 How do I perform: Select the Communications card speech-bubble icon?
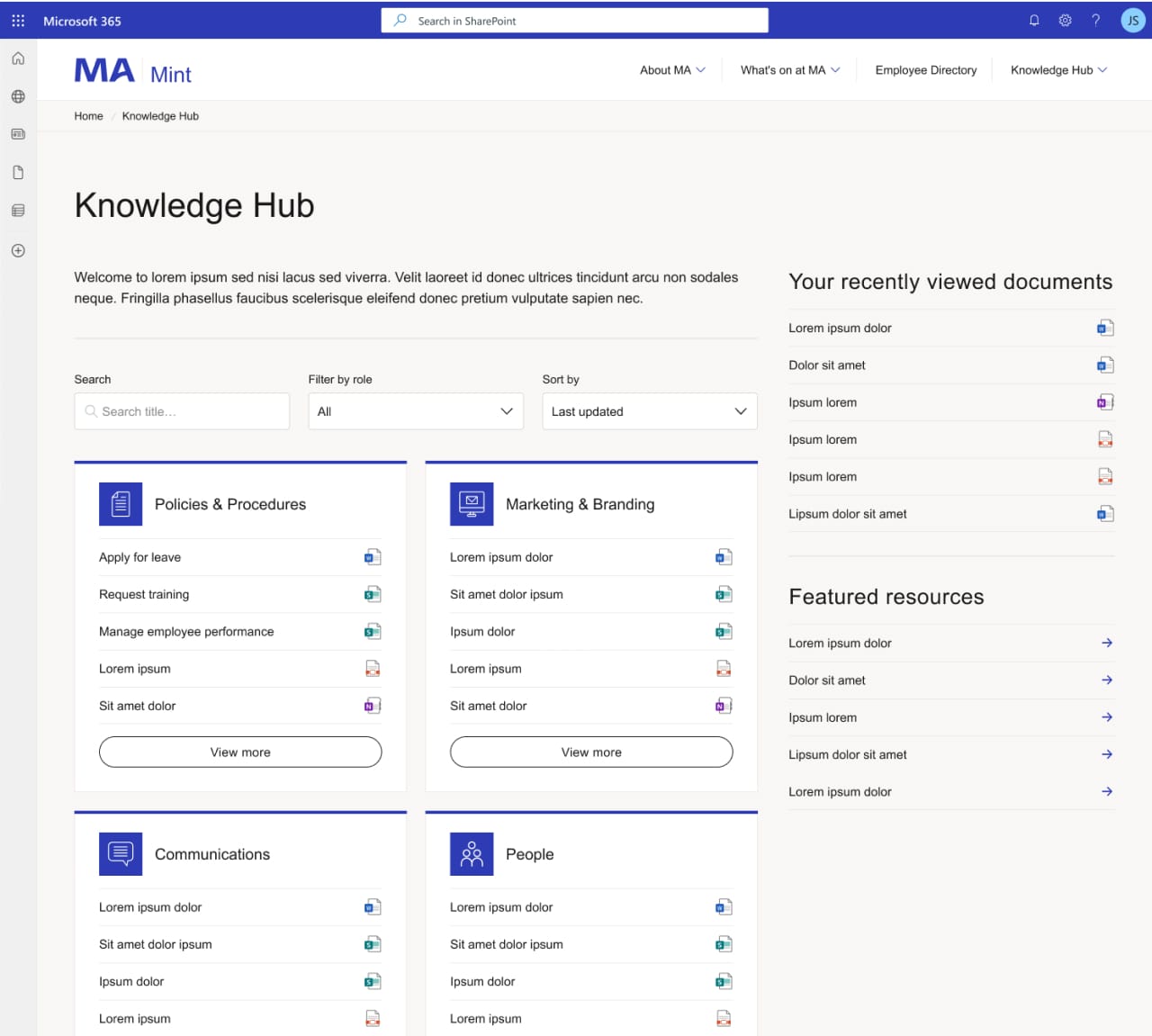pyautogui.click(x=121, y=853)
